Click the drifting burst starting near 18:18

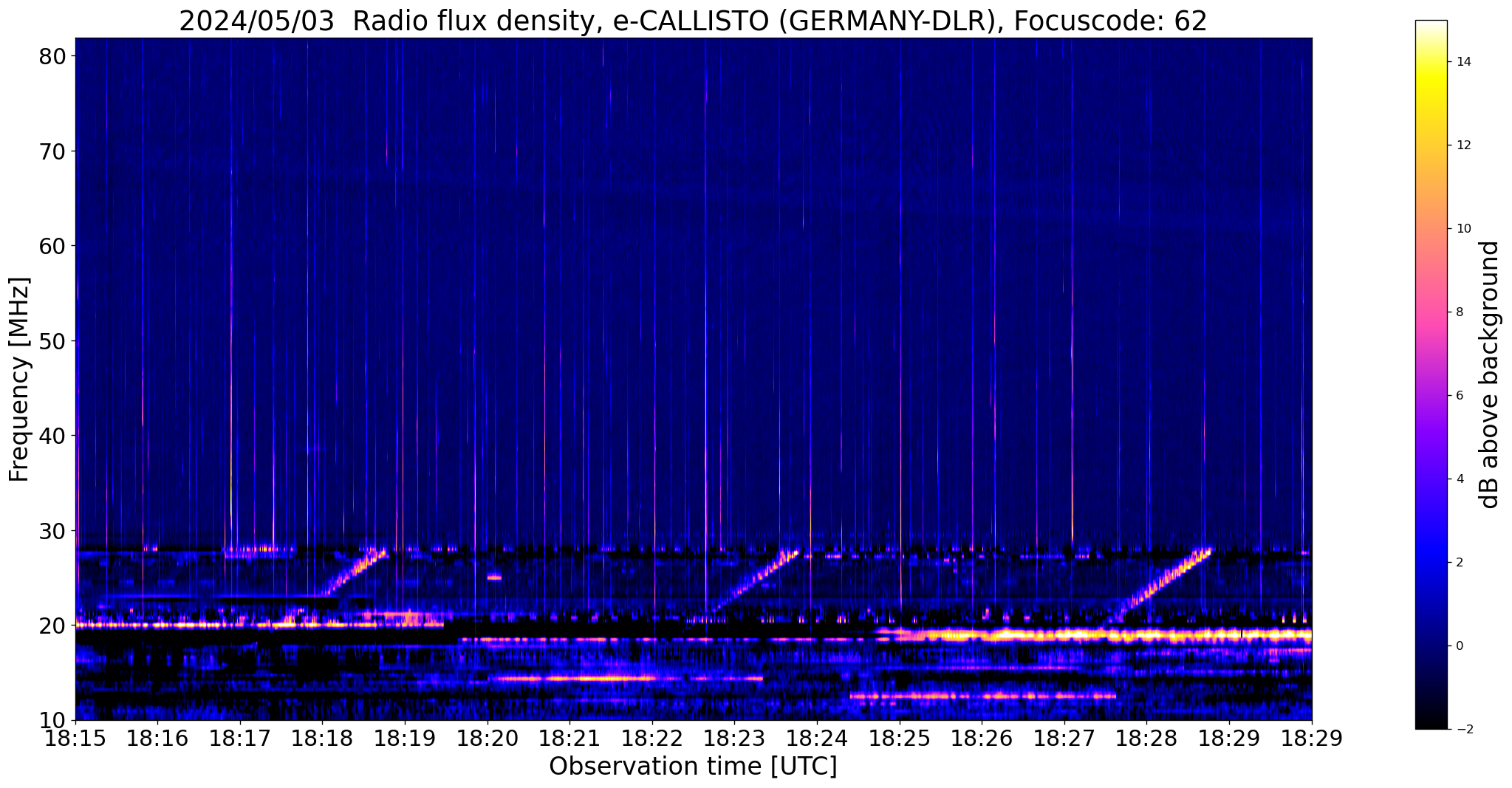point(355,572)
